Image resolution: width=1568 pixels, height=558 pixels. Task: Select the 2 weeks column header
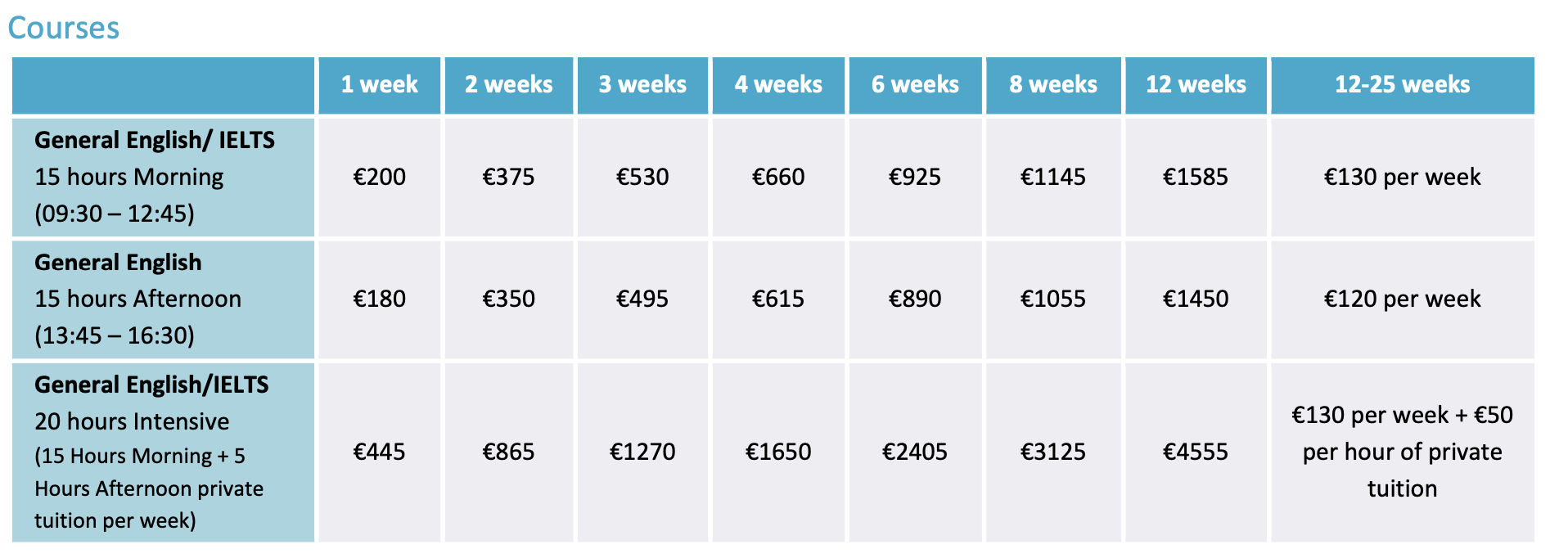pos(508,84)
